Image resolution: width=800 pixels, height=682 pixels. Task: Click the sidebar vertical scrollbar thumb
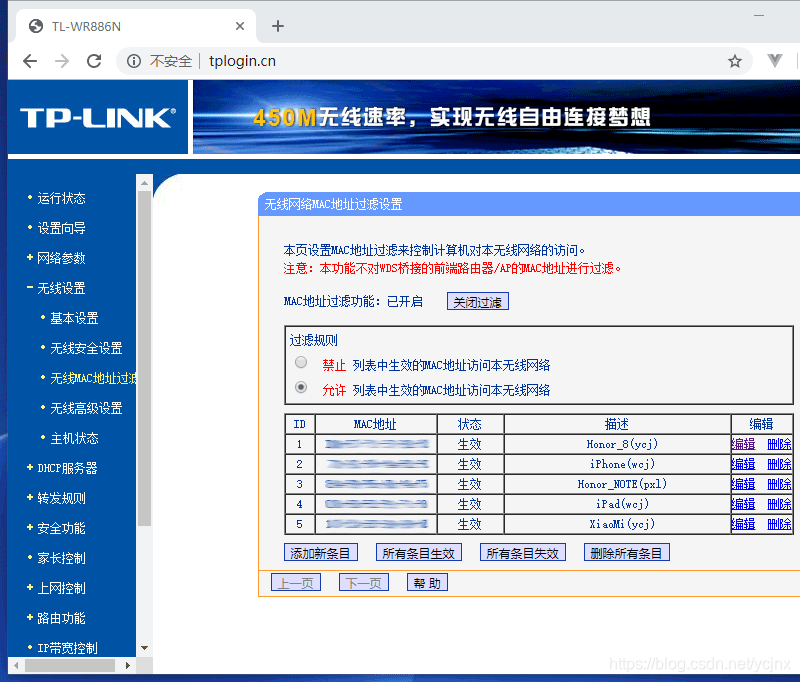[144, 358]
